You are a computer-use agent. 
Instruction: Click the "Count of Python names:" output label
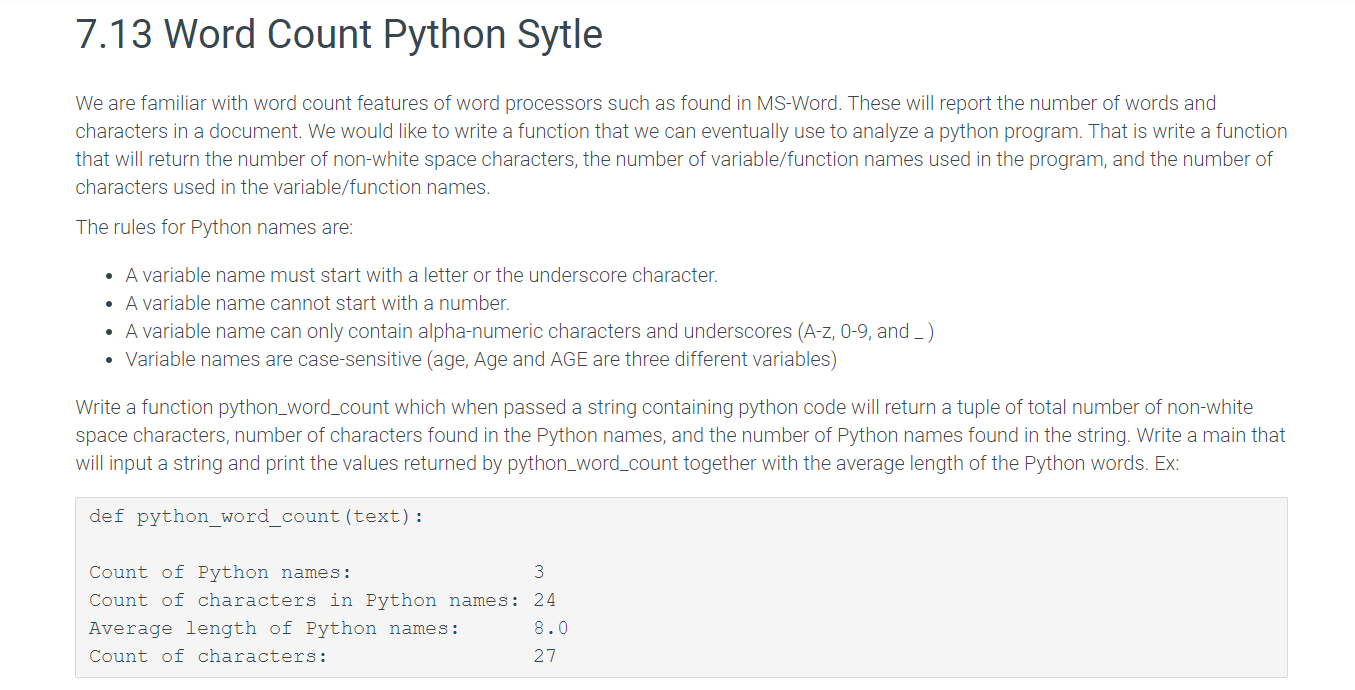[x=220, y=572]
